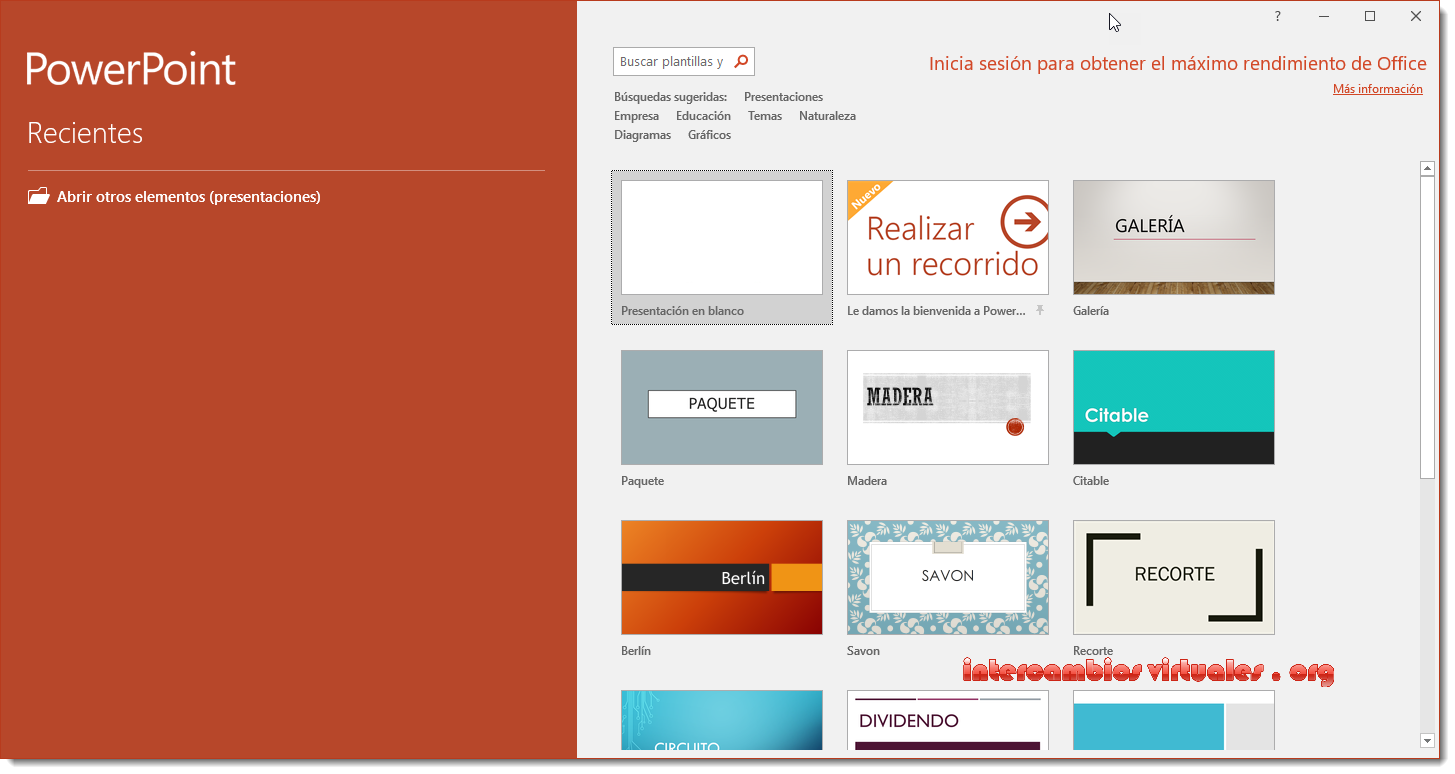The width and height of the screenshot is (1455, 774).
Task: Minimize the PowerPoint window
Action: click(1324, 16)
